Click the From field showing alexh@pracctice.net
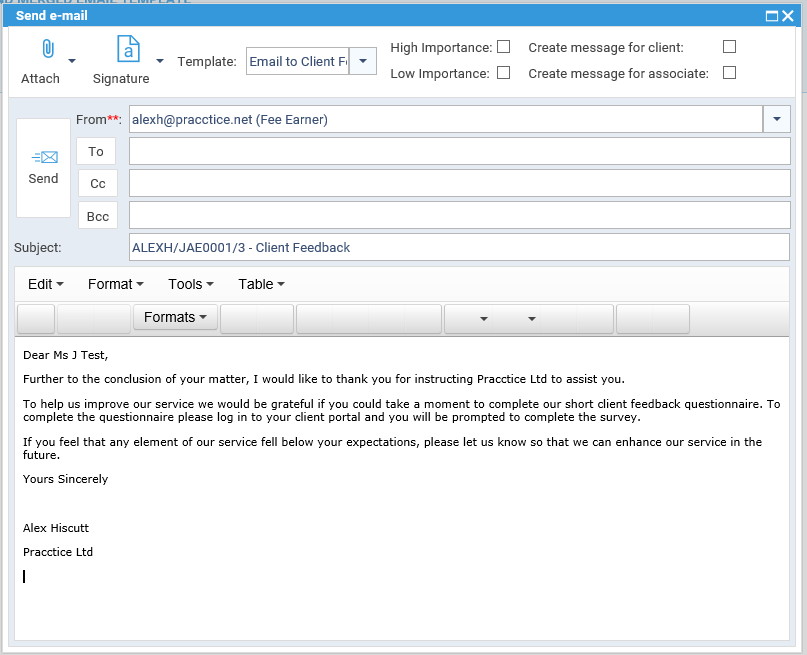This screenshot has width=807, height=655. 446,119
